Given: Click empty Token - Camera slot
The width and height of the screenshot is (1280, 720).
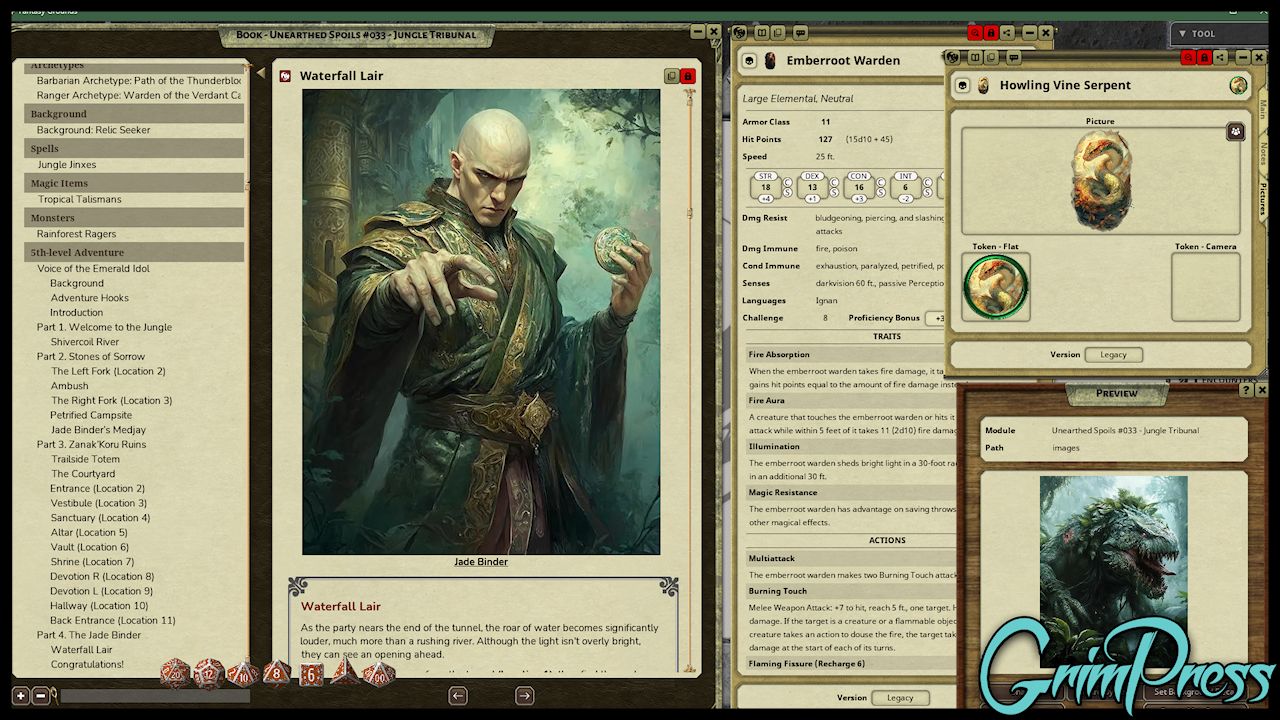Looking at the screenshot, I should pos(1206,287).
